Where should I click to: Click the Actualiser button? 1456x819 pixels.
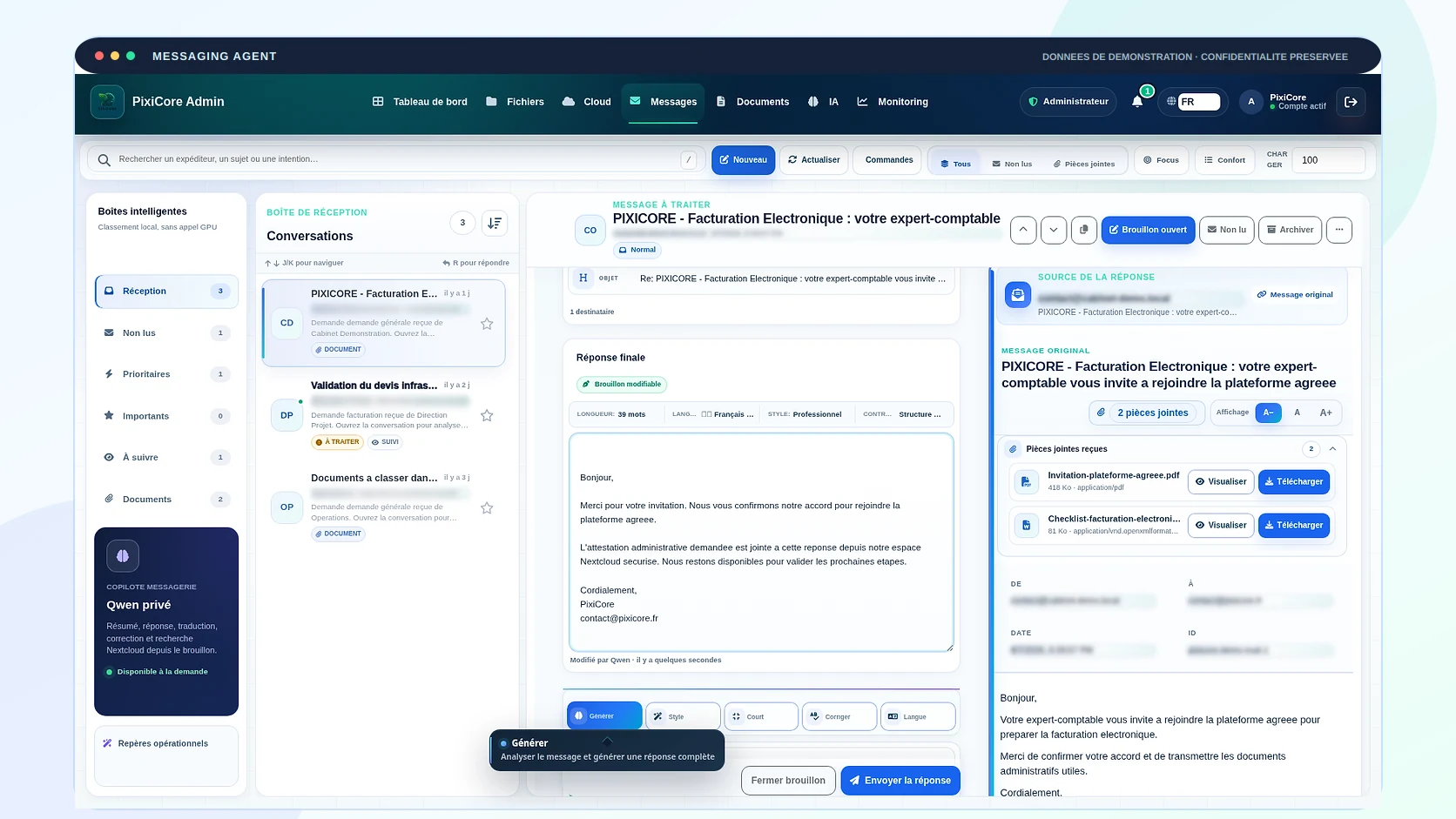[x=814, y=160]
